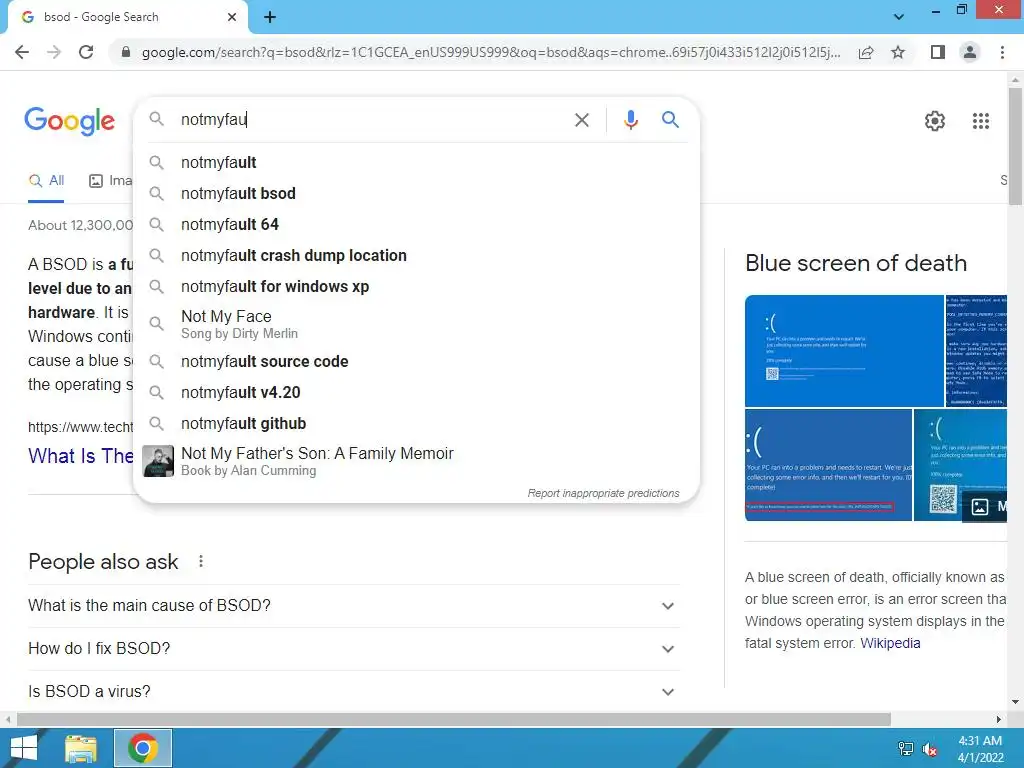Image resolution: width=1024 pixels, height=768 pixels.
Task: Click the horizontal scrollbar thumb
Action: (x=454, y=719)
